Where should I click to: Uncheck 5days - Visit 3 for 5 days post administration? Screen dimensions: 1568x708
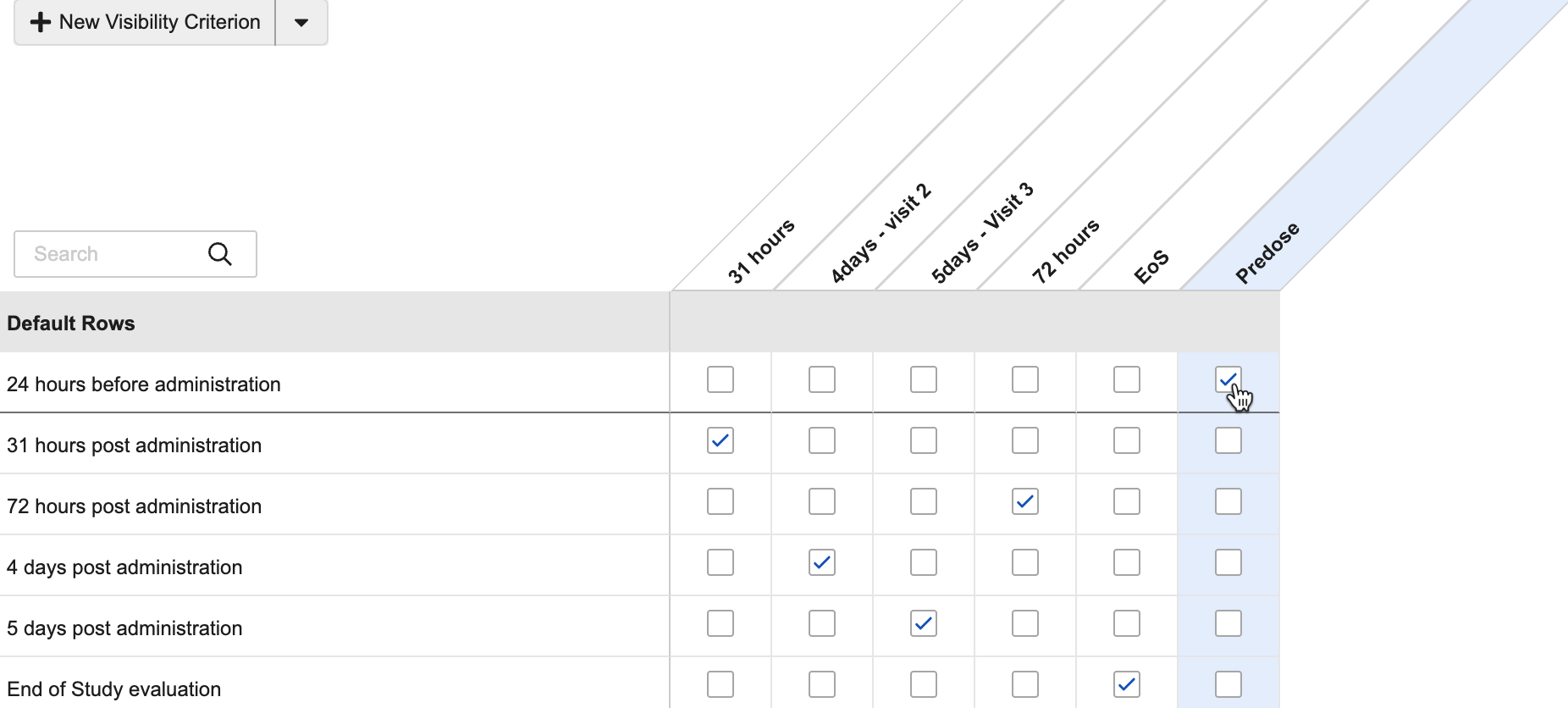tap(924, 623)
